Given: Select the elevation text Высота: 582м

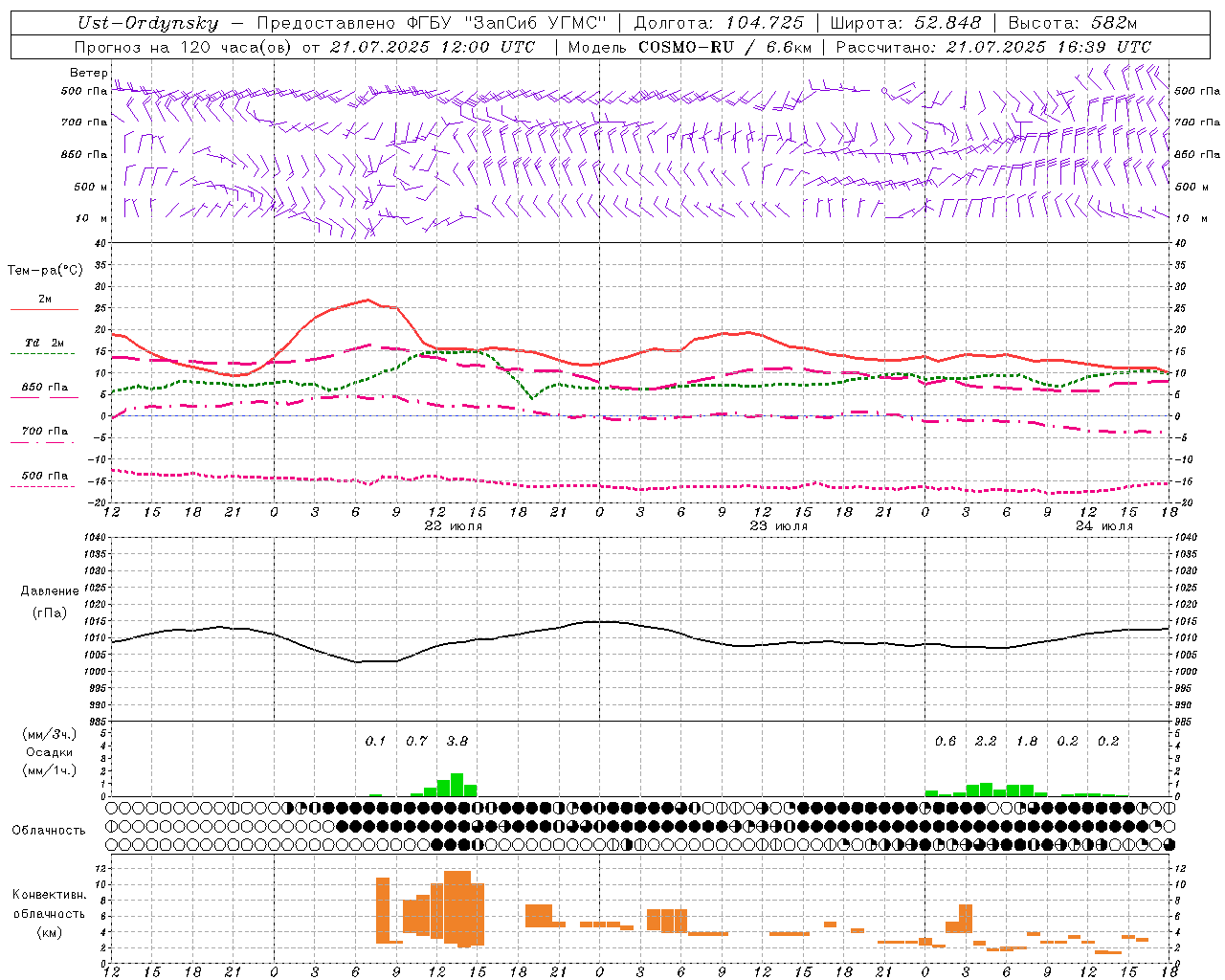Looking at the screenshot, I should click(1072, 23).
